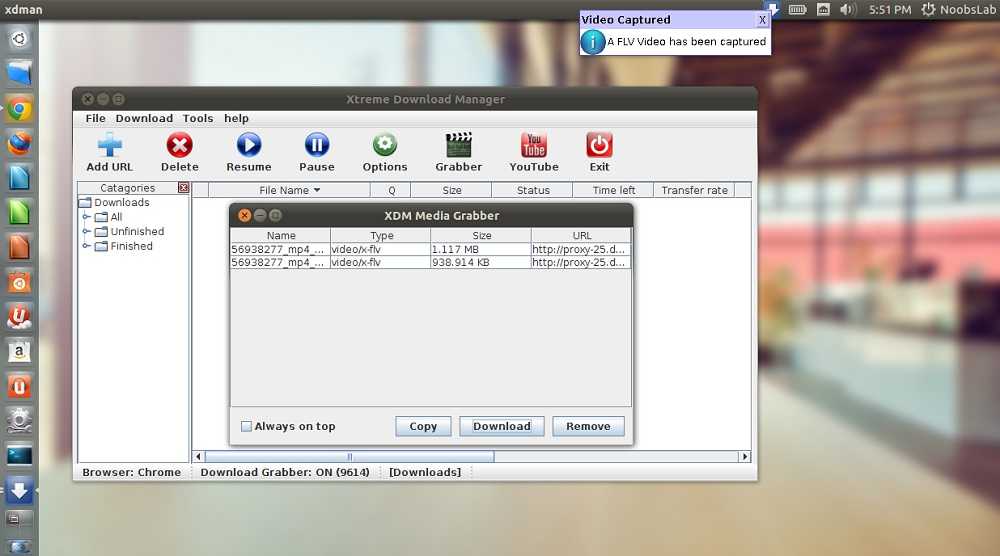Screen dimensions: 1000x556
Task: Select the Finished folder in tree
Action: (124, 246)
